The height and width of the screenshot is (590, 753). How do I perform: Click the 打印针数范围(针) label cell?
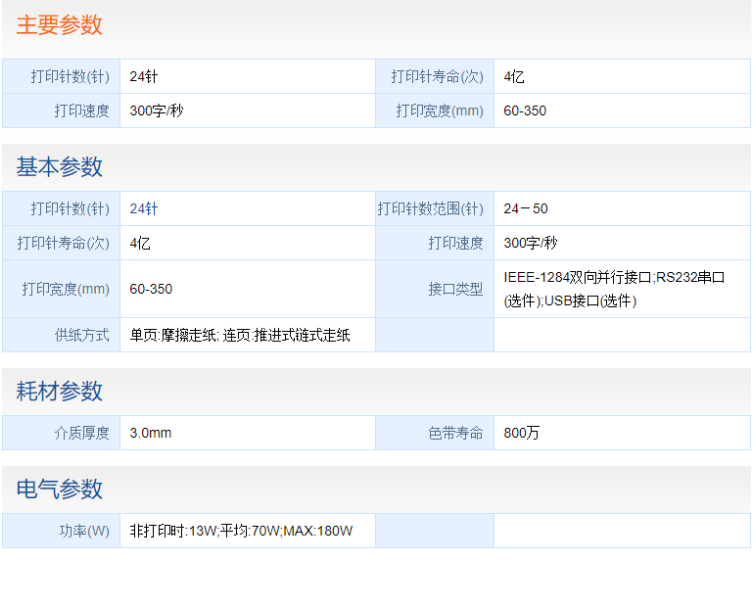point(435,209)
